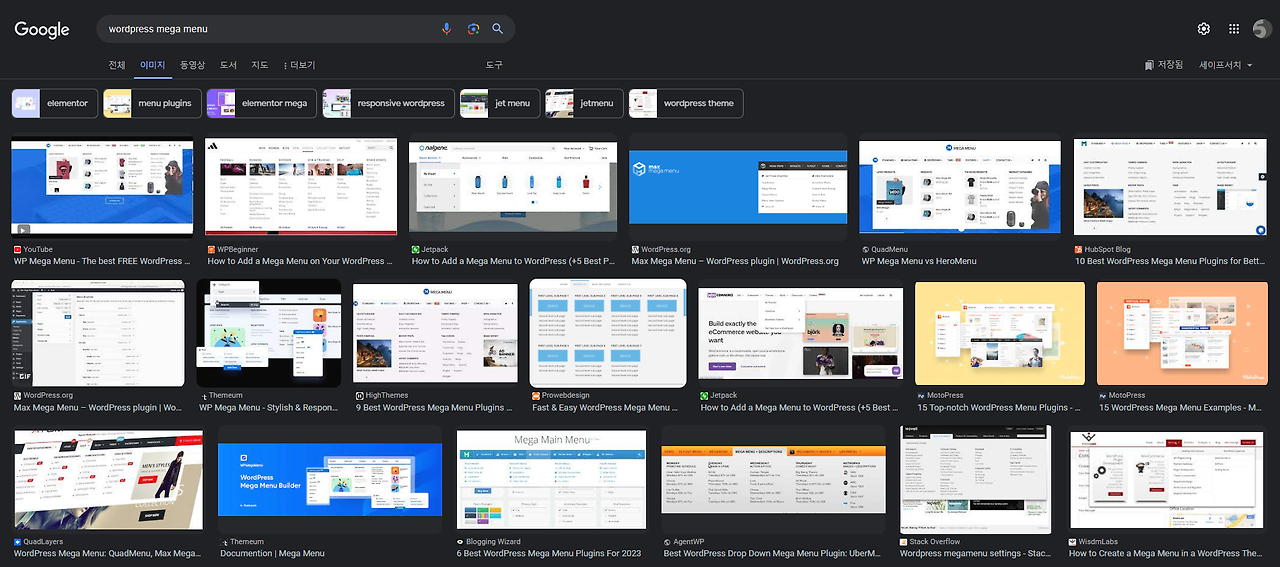
Task: Click '9 Best WordPress Mega Menu Plugins' title
Action: [434, 407]
